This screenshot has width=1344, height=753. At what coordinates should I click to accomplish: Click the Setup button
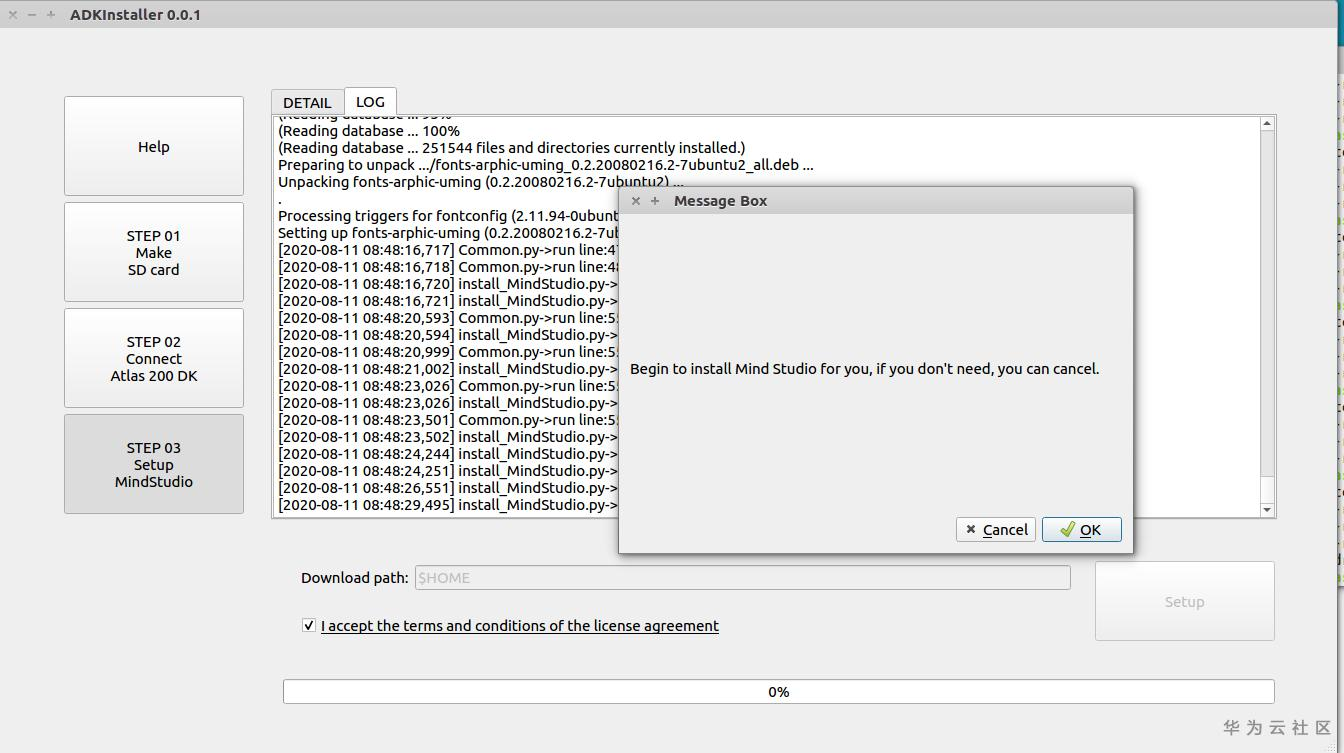[x=1184, y=601]
